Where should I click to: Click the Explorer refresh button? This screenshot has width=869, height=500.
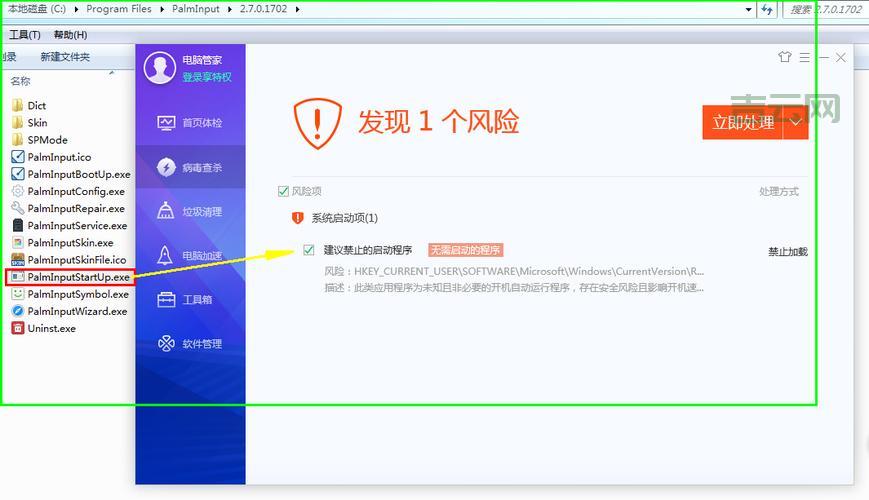pos(767,9)
